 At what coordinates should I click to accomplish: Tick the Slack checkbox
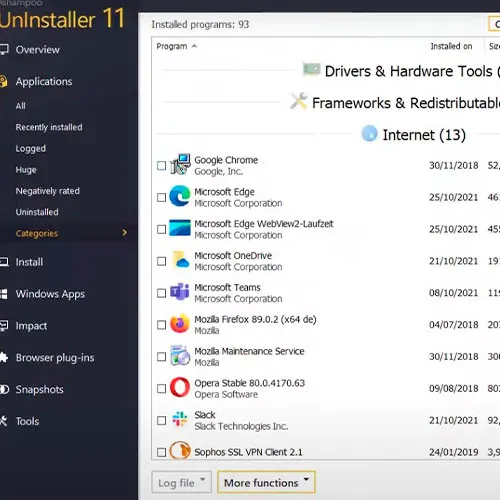[x=161, y=420]
